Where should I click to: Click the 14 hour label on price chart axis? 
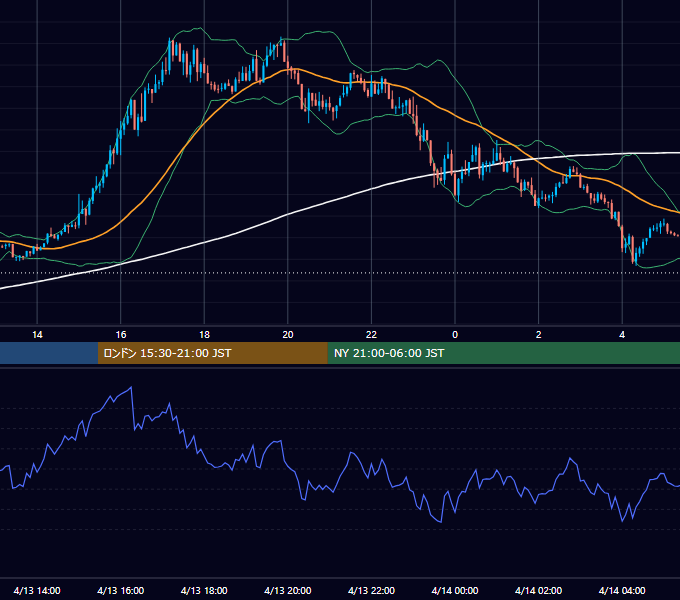(37, 335)
